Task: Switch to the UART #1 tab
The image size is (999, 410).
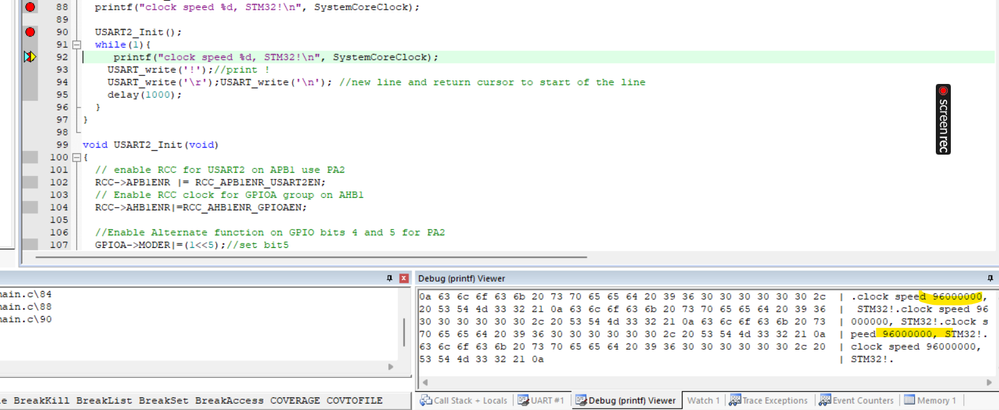Action: [x=542, y=400]
